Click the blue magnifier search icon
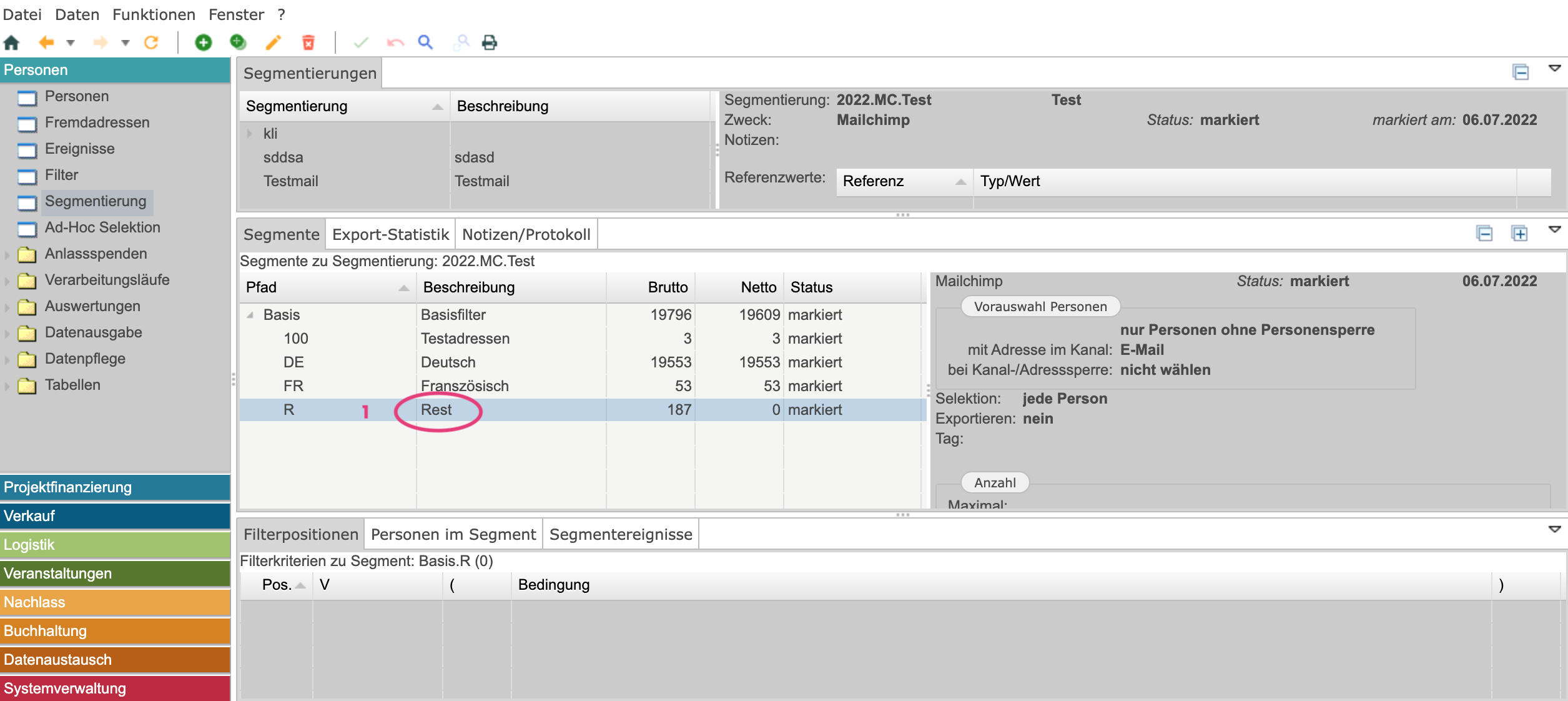Viewport: 1568px width, 701px height. point(425,42)
